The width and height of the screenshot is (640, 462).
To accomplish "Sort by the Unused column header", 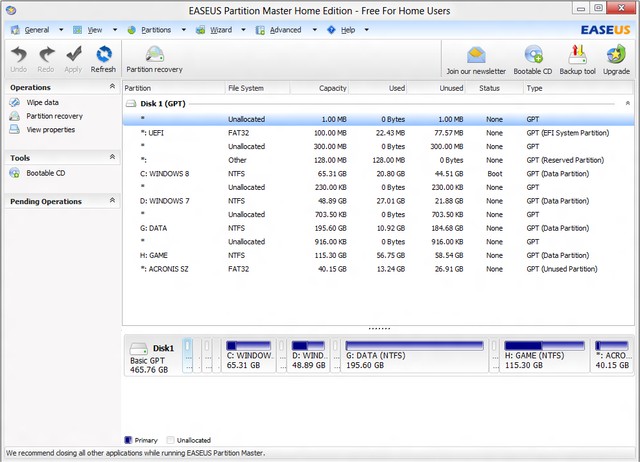I will click(x=436, y=88).
